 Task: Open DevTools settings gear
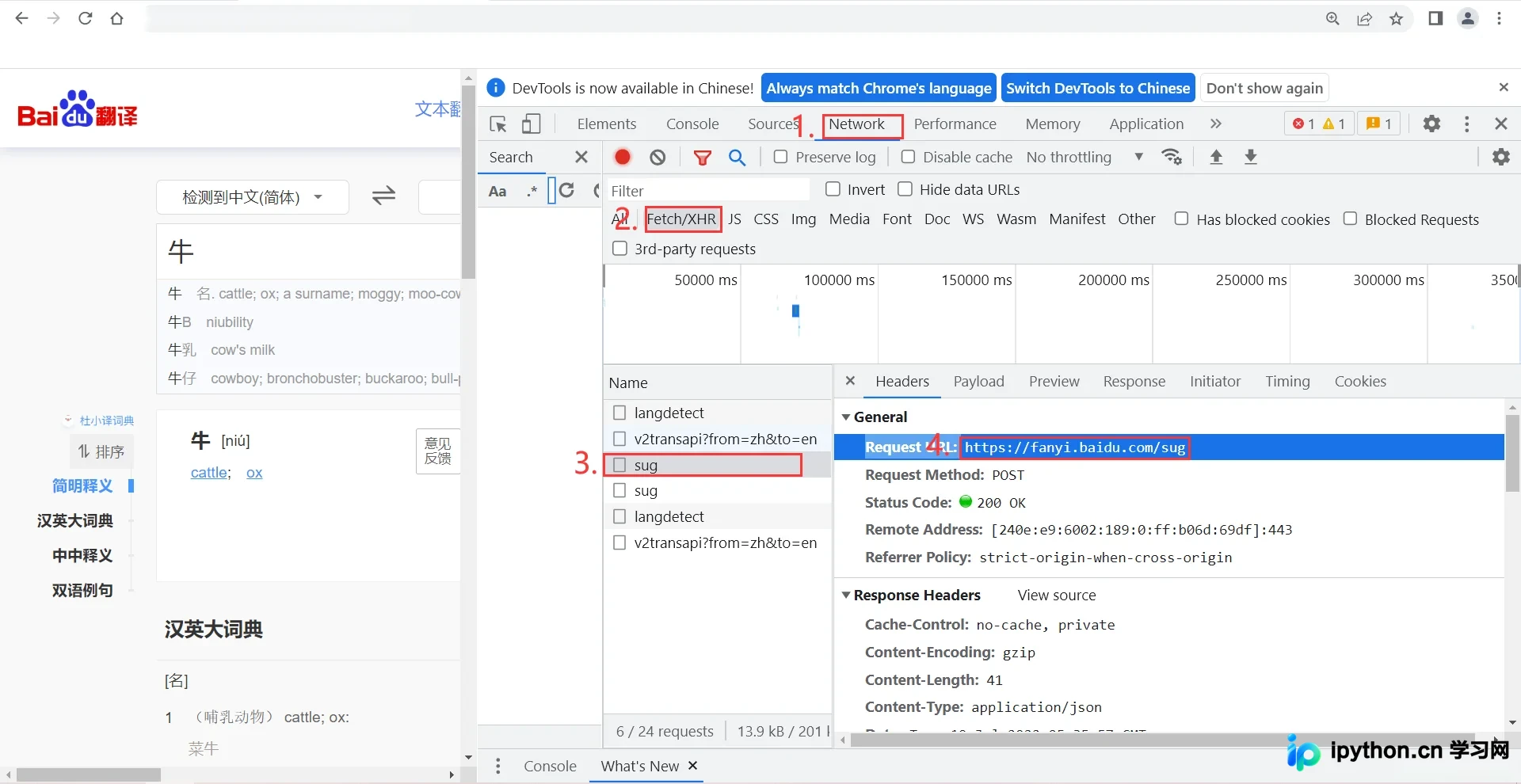click(1431, 124)
